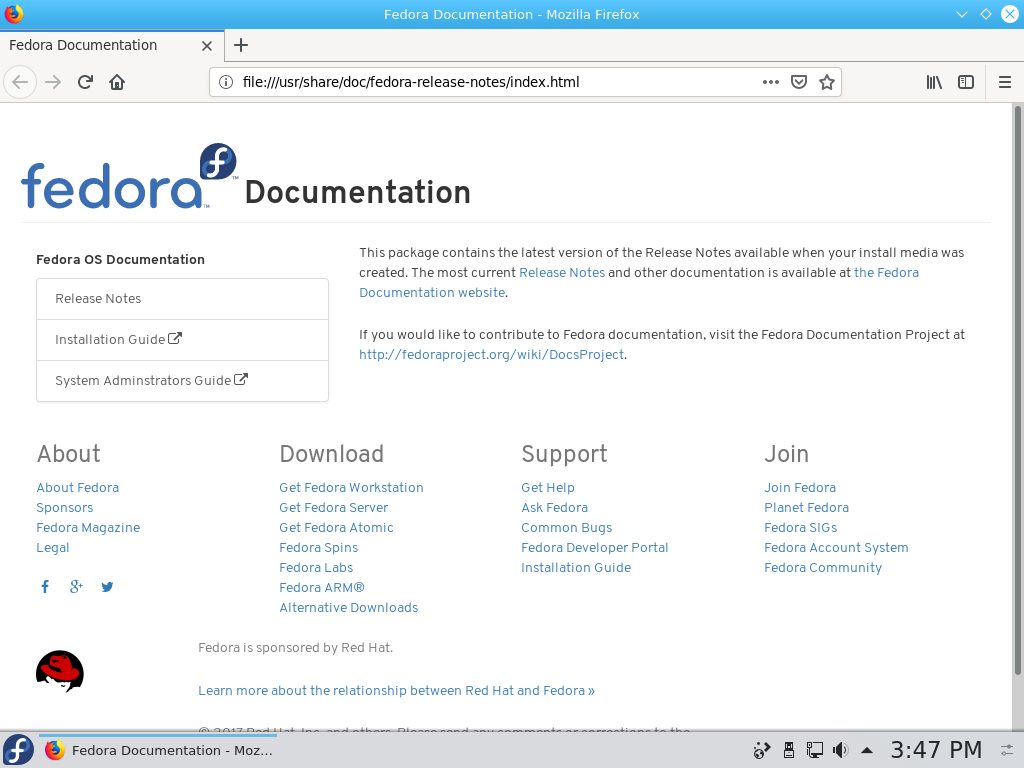This screenshot has width=1024, height=768.
Task: Follow the Release Notes link in paragraph
Action: [x=562, y=273]
